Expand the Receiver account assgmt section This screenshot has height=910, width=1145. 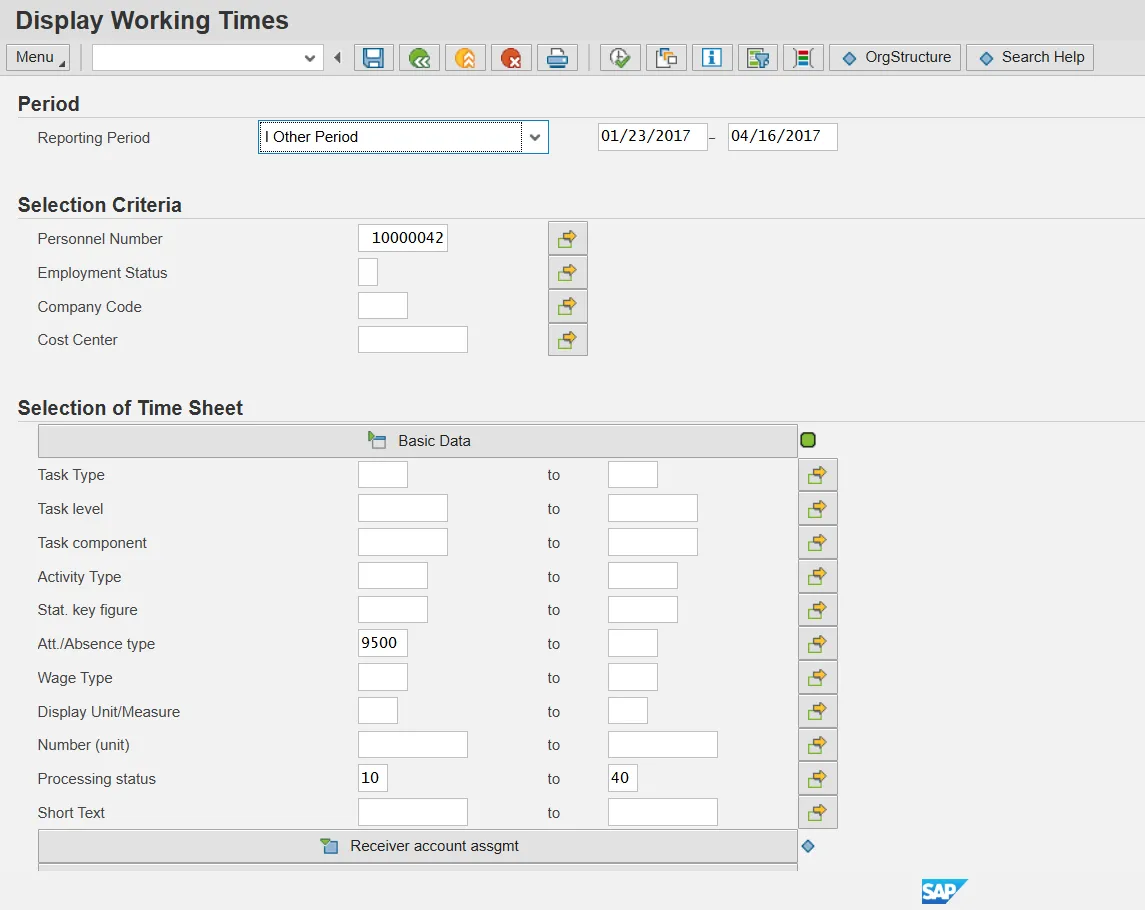click(x=418, y=846)
